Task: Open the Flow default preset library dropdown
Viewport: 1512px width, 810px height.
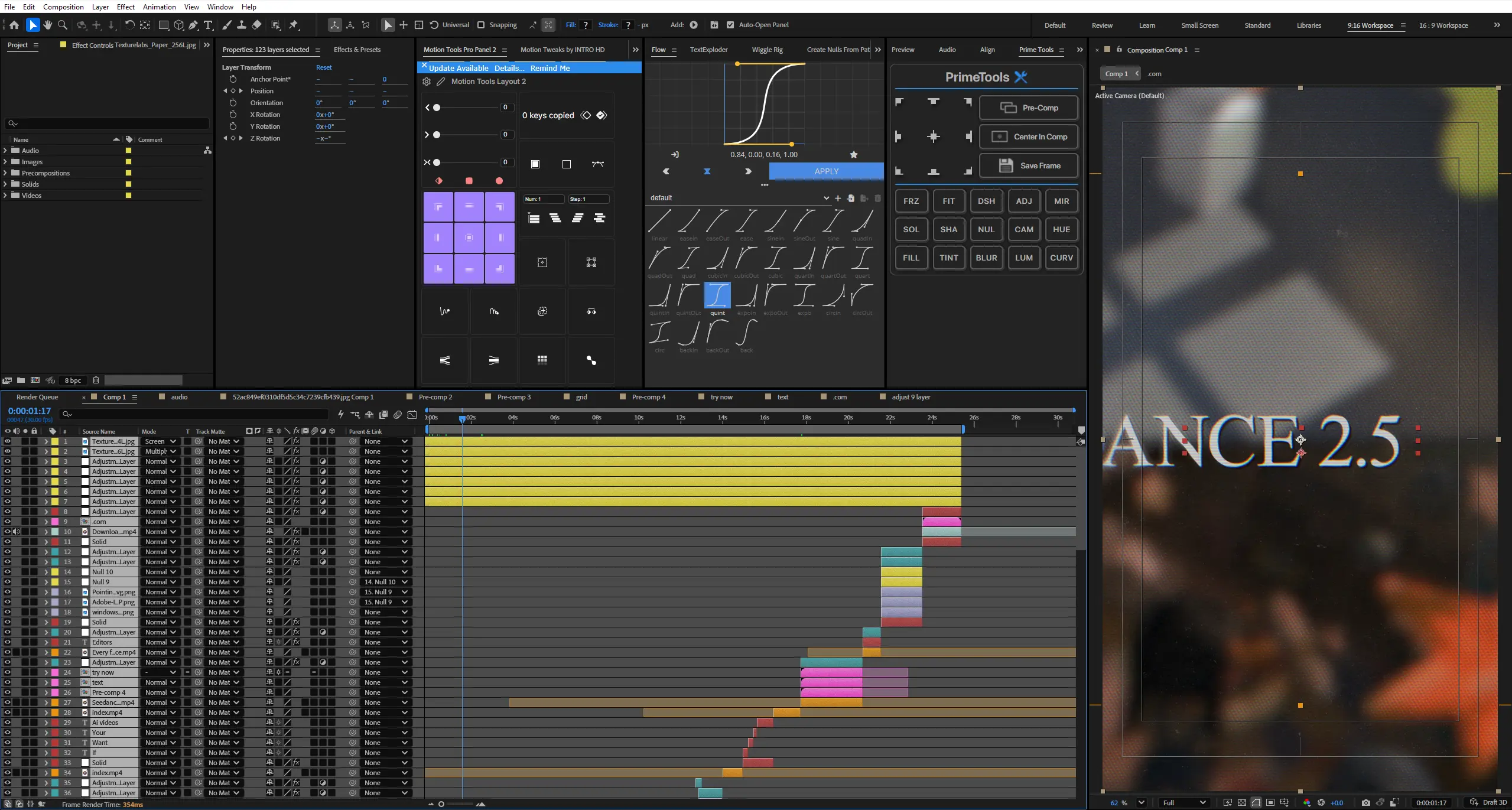Action: (x=739, y=198)
